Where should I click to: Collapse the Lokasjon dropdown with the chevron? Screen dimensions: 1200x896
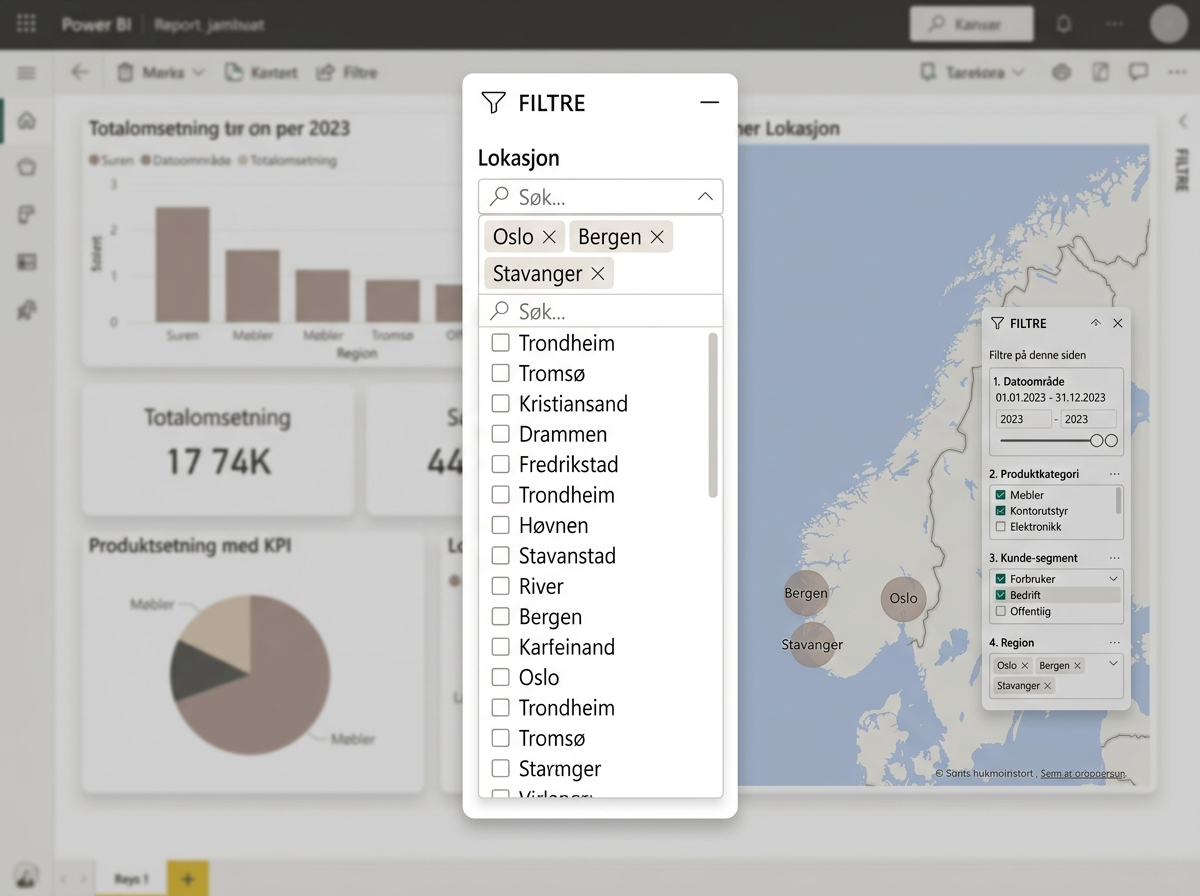pyautogui.click(x=705, y=197)
